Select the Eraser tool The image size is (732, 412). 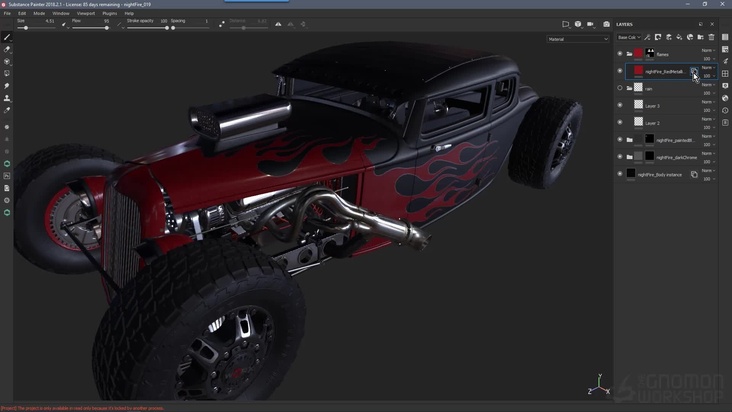coord(7,49)
